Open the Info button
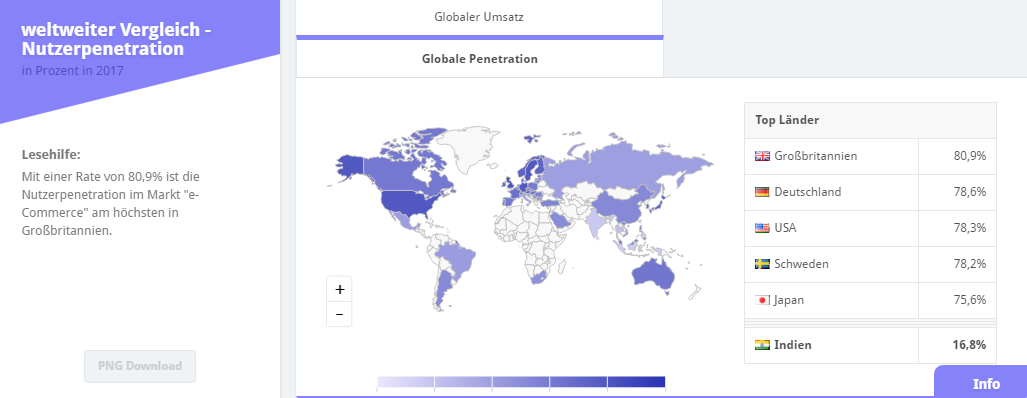The height and width of the screenshot is (398, 1027). (x=980, y=382)
